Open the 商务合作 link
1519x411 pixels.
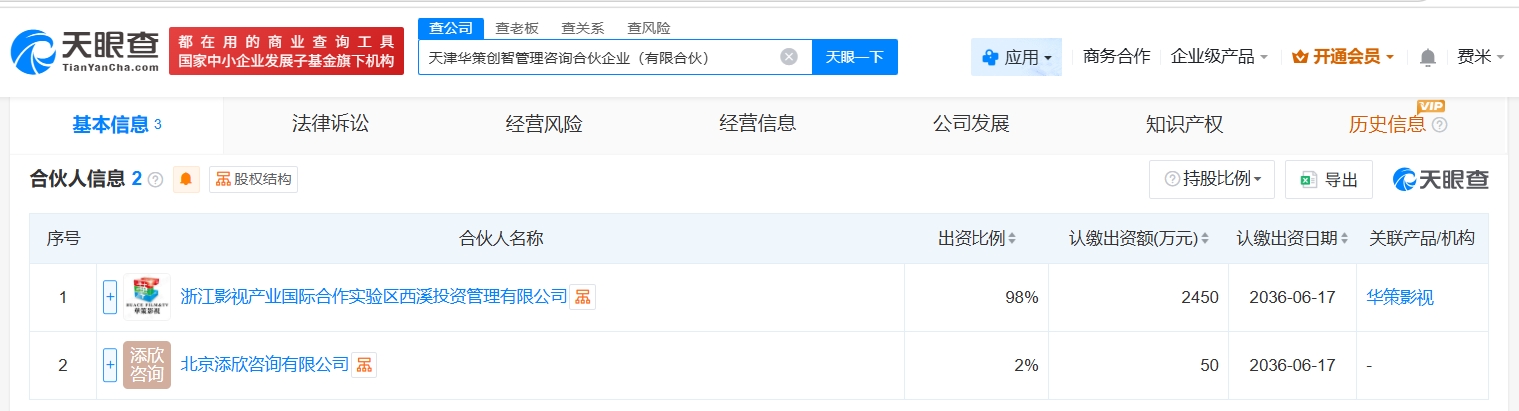[x=1116, y=56]
